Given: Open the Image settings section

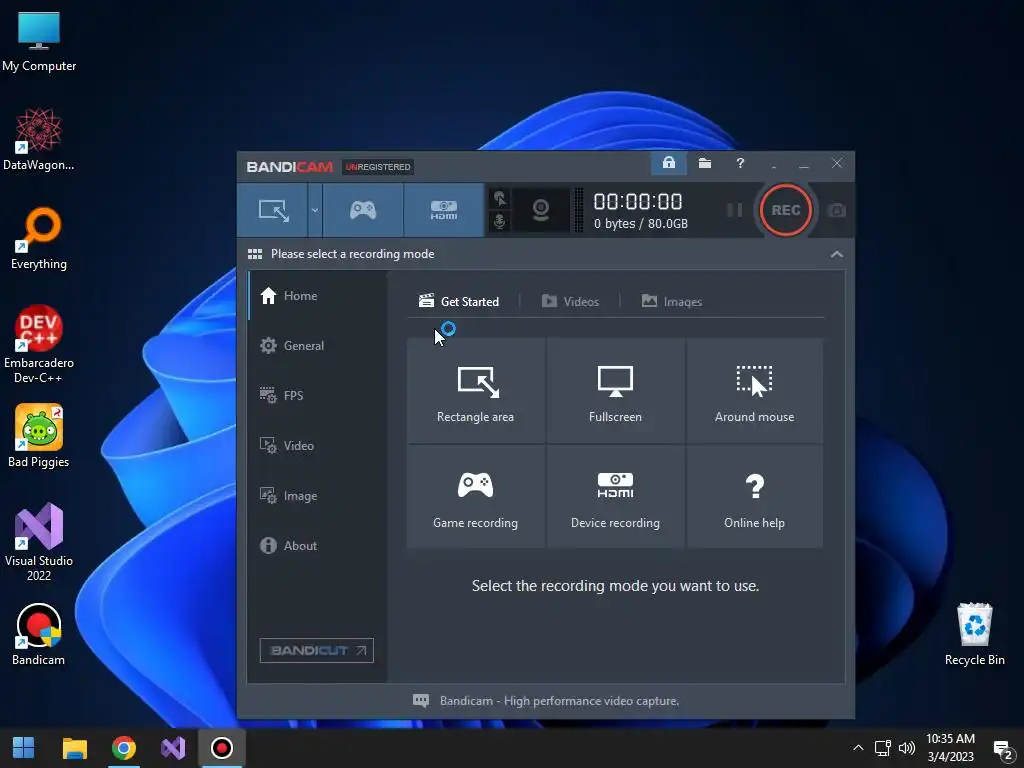Looking at the screenshot, I should [x=317, y=496].
